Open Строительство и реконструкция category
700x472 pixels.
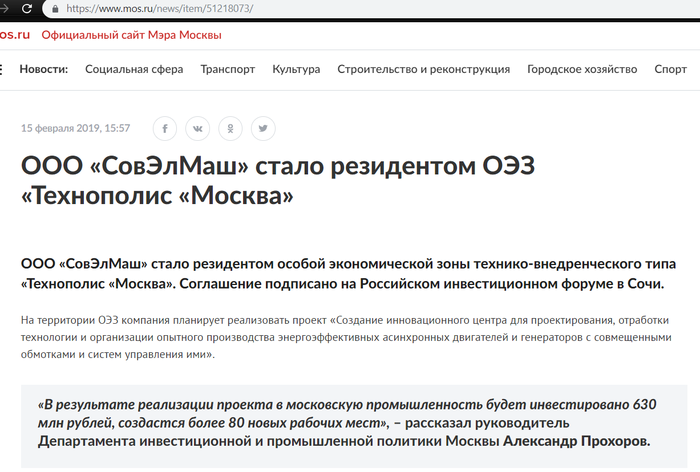point(423,70)
